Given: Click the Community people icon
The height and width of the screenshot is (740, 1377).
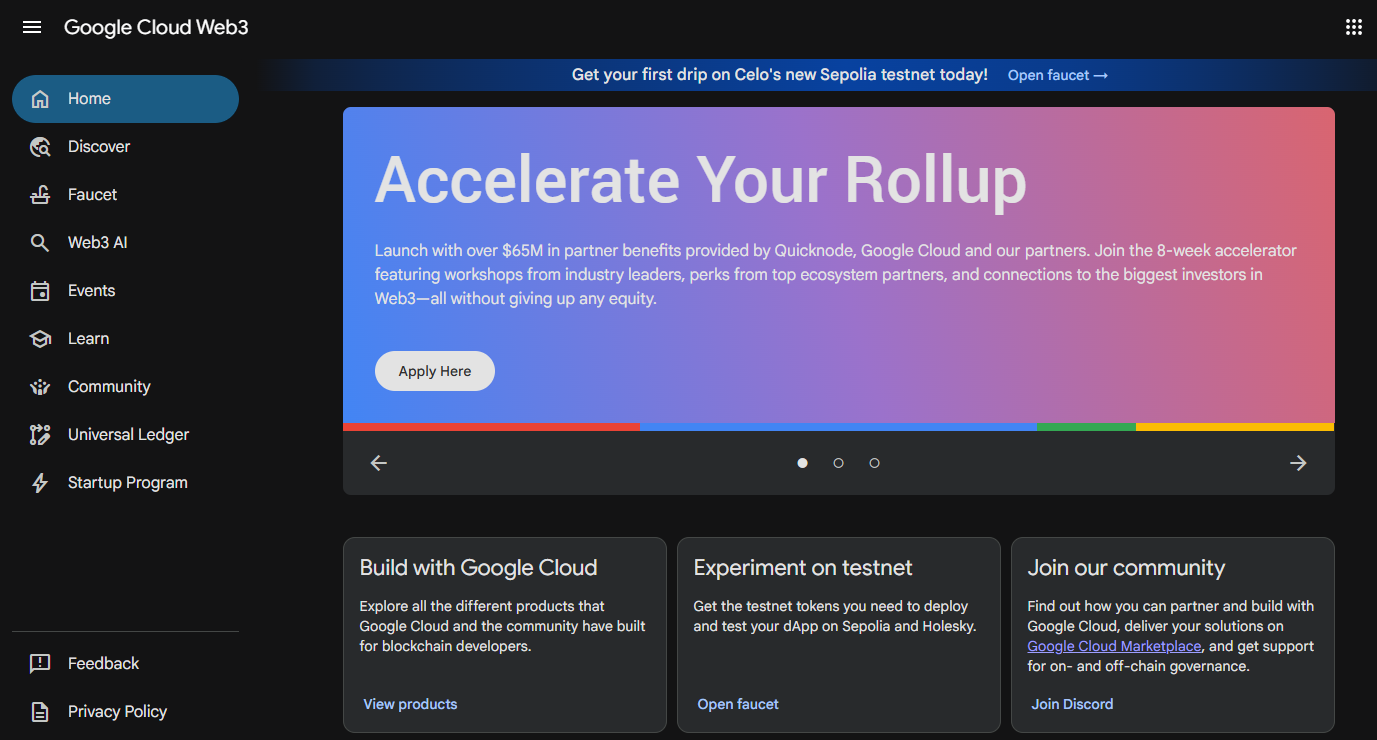Looking at the screenshot, I should [40, 387].
